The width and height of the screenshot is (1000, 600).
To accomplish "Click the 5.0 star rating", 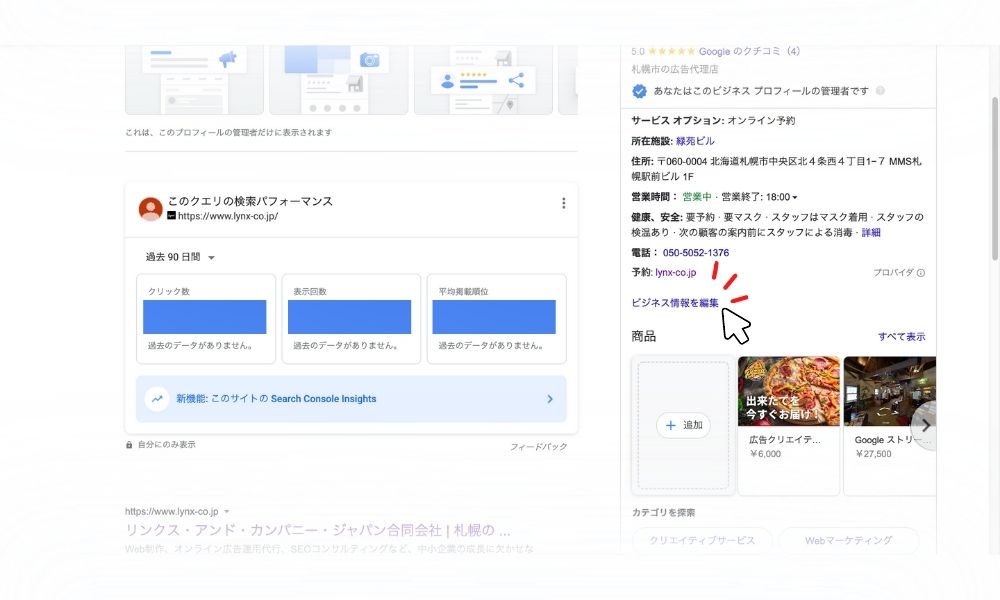I will click(663, 51).
